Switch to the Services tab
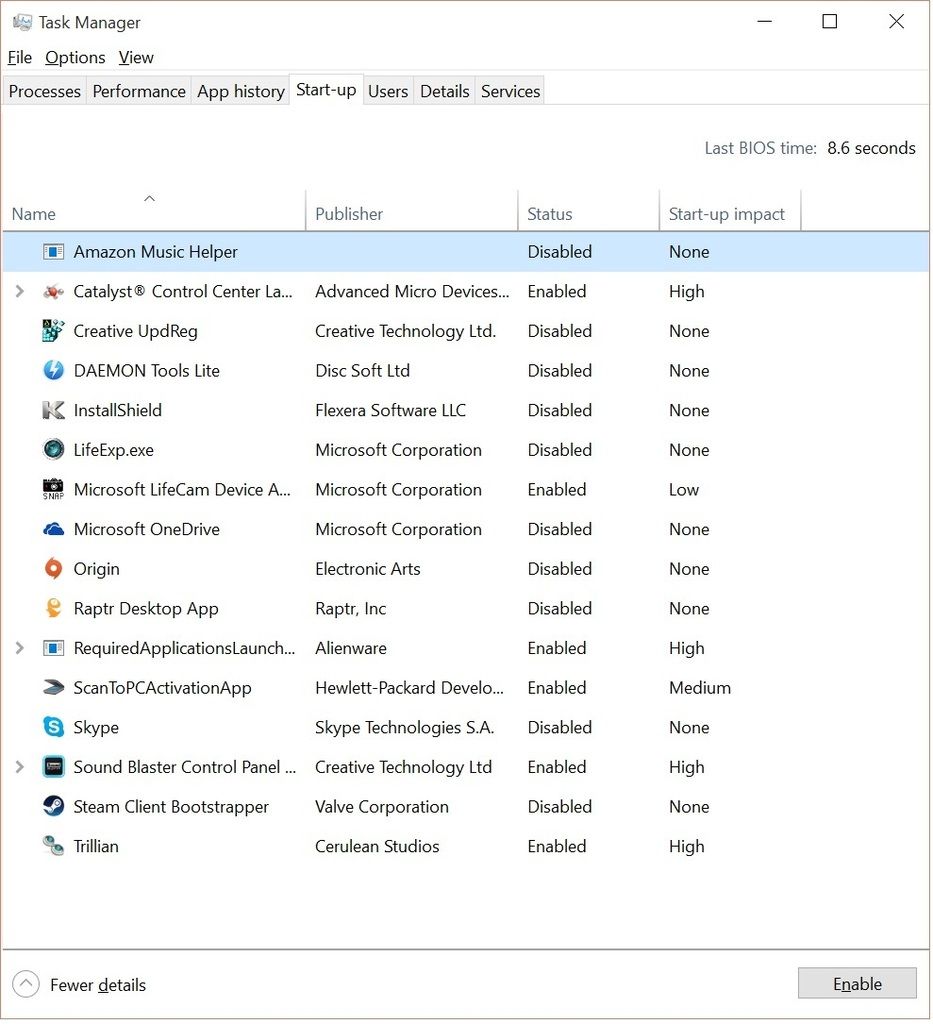Screen dimensions: 933x1024 [x=511, y=91]
